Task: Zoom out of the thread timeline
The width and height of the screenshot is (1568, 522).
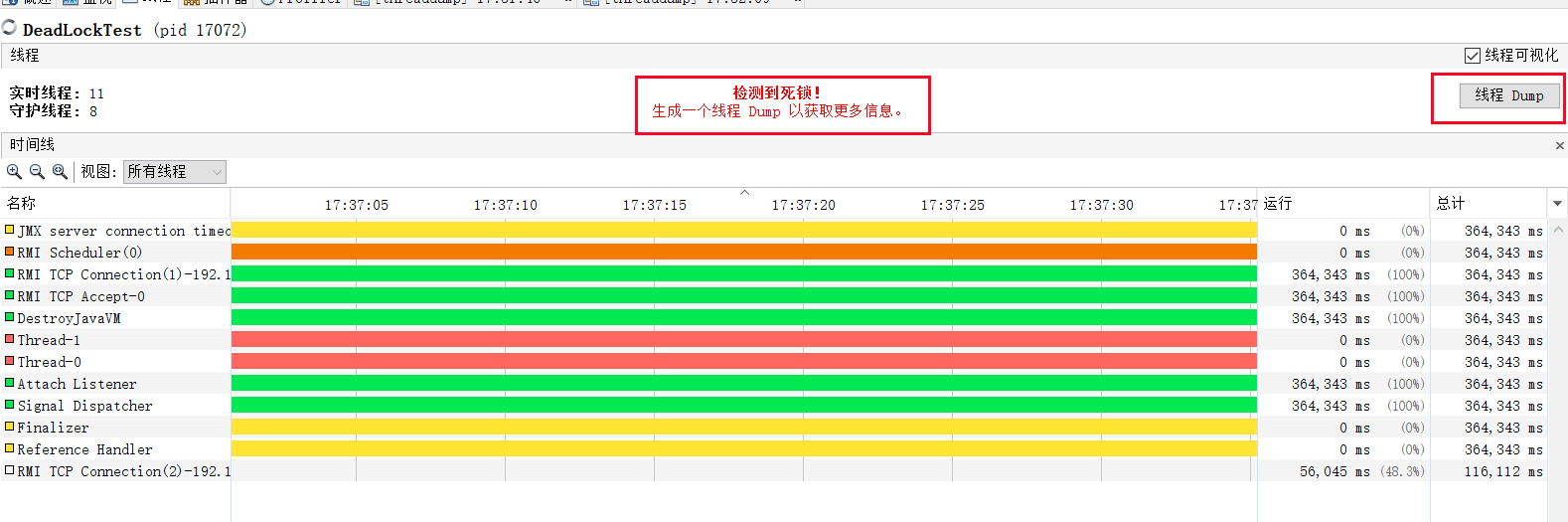Action: (x=37, y=172)
